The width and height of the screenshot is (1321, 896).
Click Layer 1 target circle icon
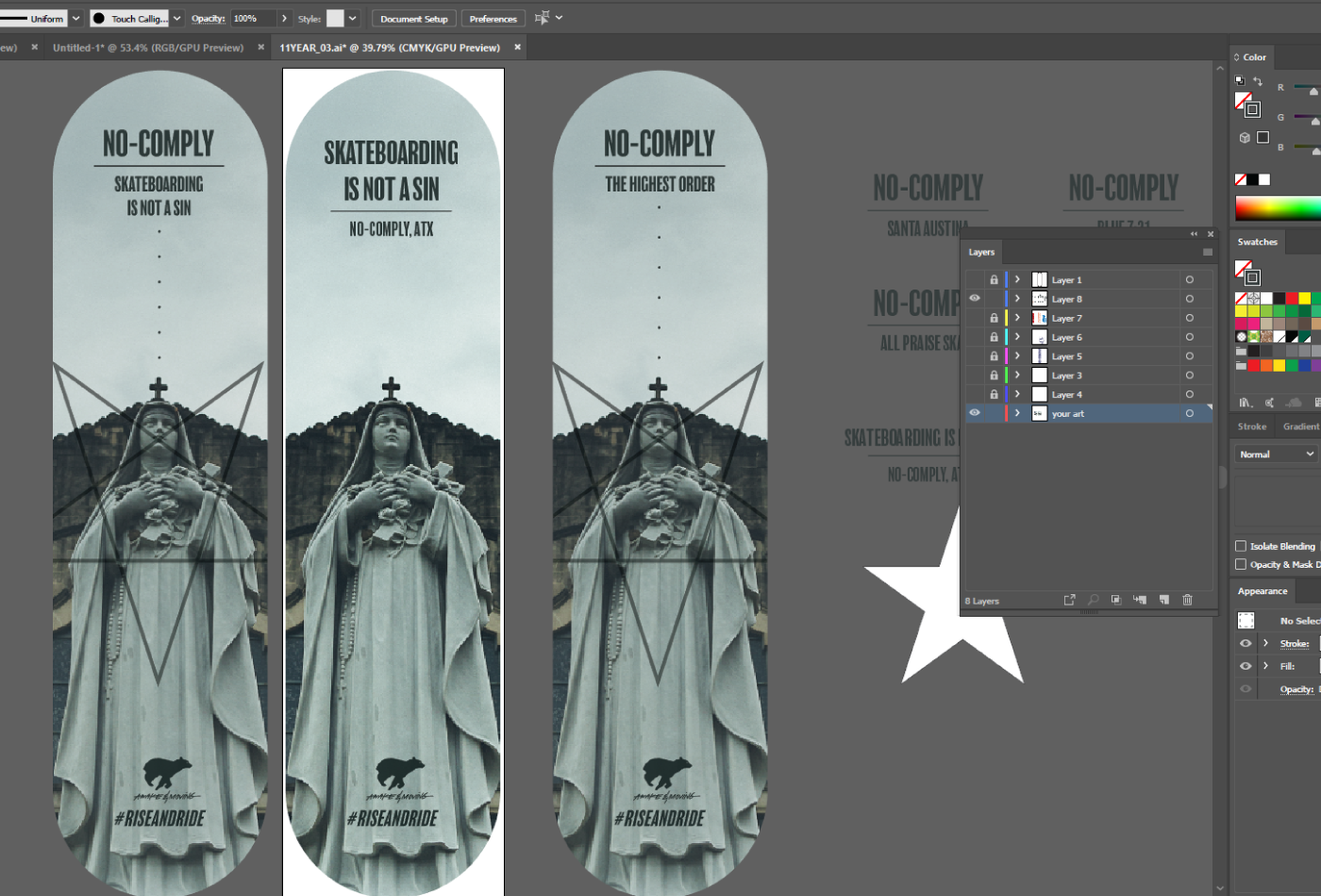[1189, 279]
